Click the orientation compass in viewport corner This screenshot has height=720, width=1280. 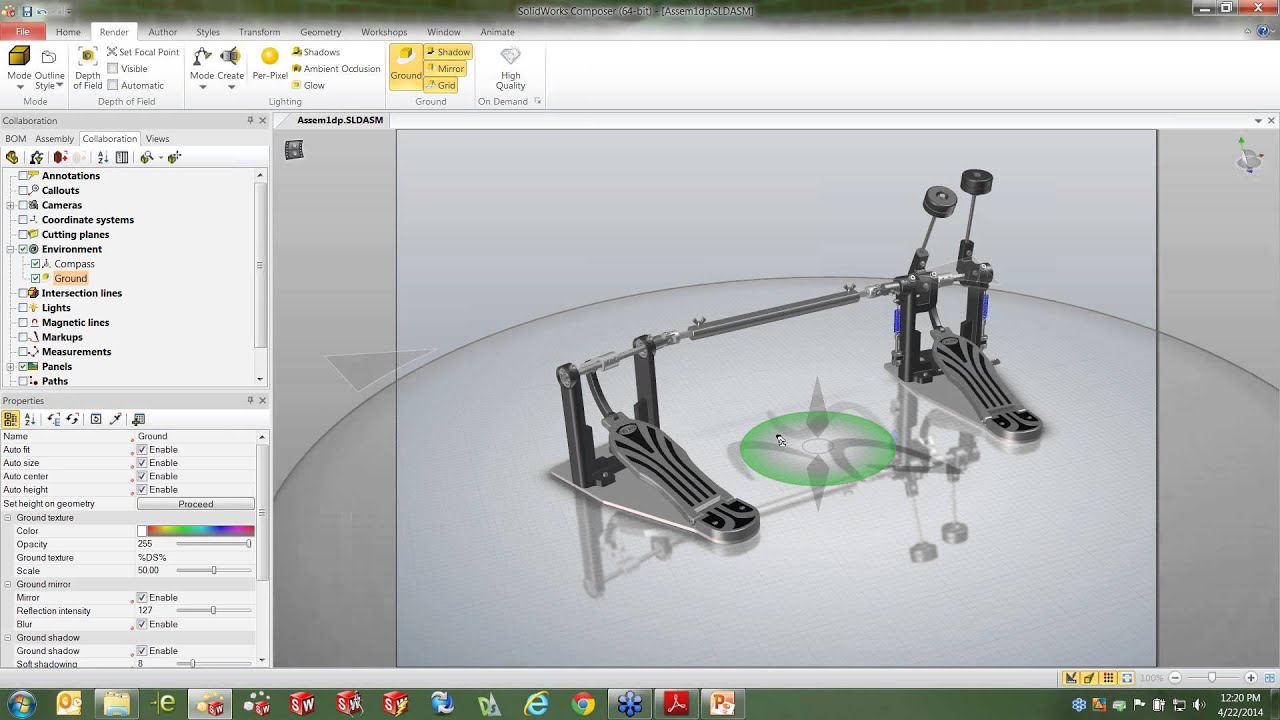click(x=1248, y=157)
